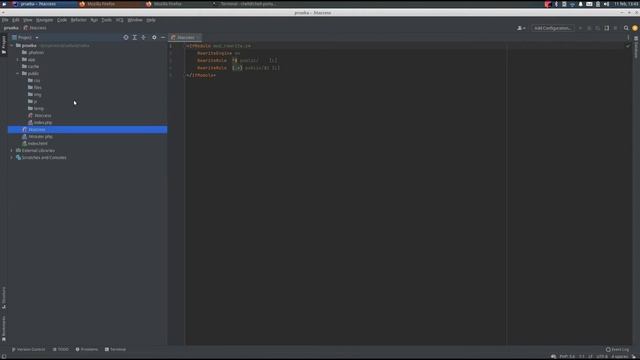The width and height of the screenshot is (640, 360).
Task: Click the Stop icon in run toolbar
Action: point(616,28)
